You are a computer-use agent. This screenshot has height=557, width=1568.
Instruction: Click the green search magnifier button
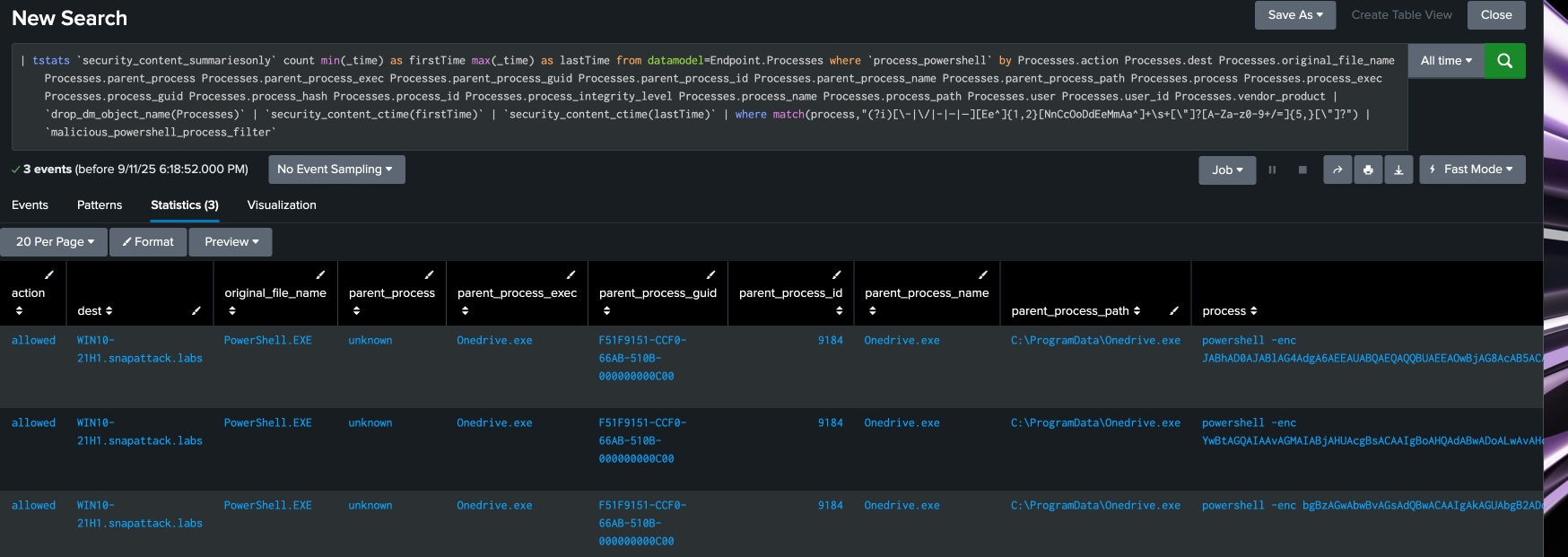[x=1504, y=61]
